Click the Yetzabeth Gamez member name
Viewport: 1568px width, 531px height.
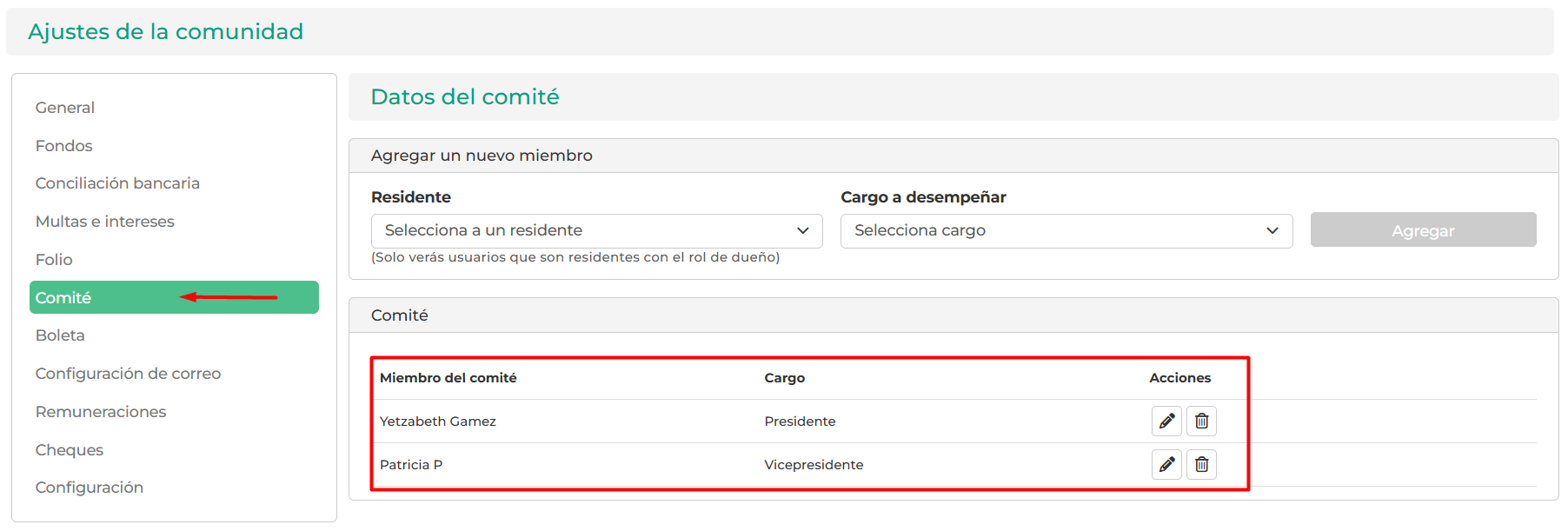tap(438, 421)
